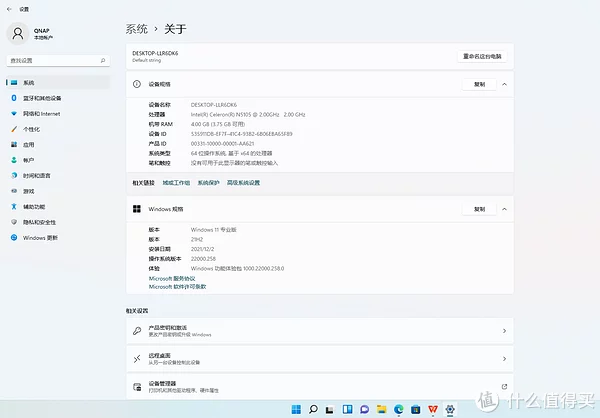
Task: Click the privacy shield icon
Action: 14,222
